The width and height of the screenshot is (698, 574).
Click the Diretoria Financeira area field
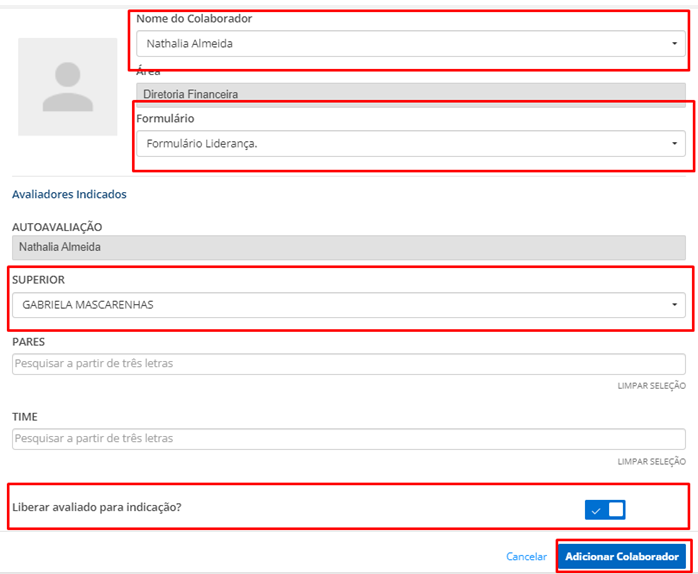(x=410, y=94)
